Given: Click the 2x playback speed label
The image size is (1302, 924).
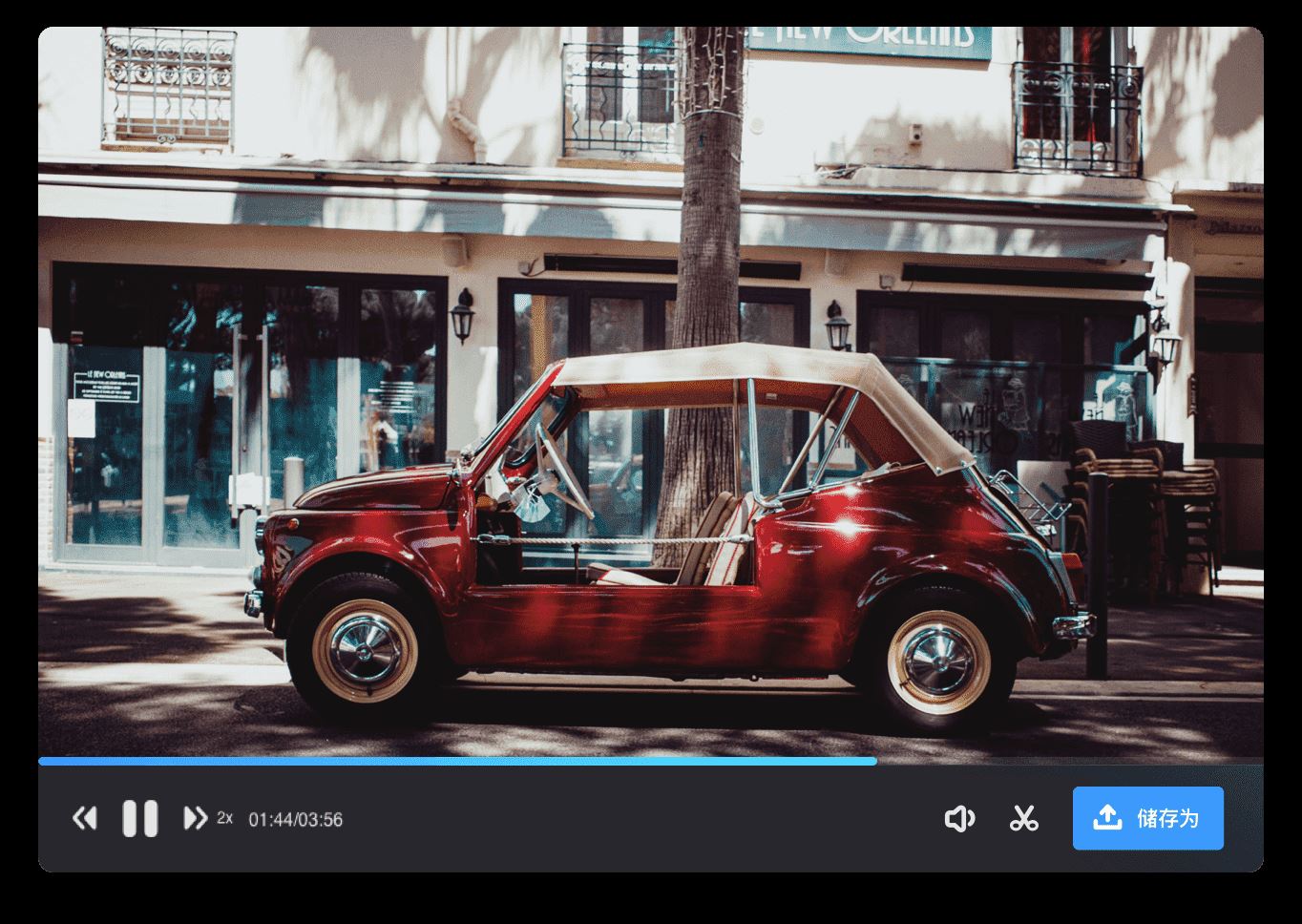Looking at the screenshot, I should pyautogui.click(x=224, y=817).
